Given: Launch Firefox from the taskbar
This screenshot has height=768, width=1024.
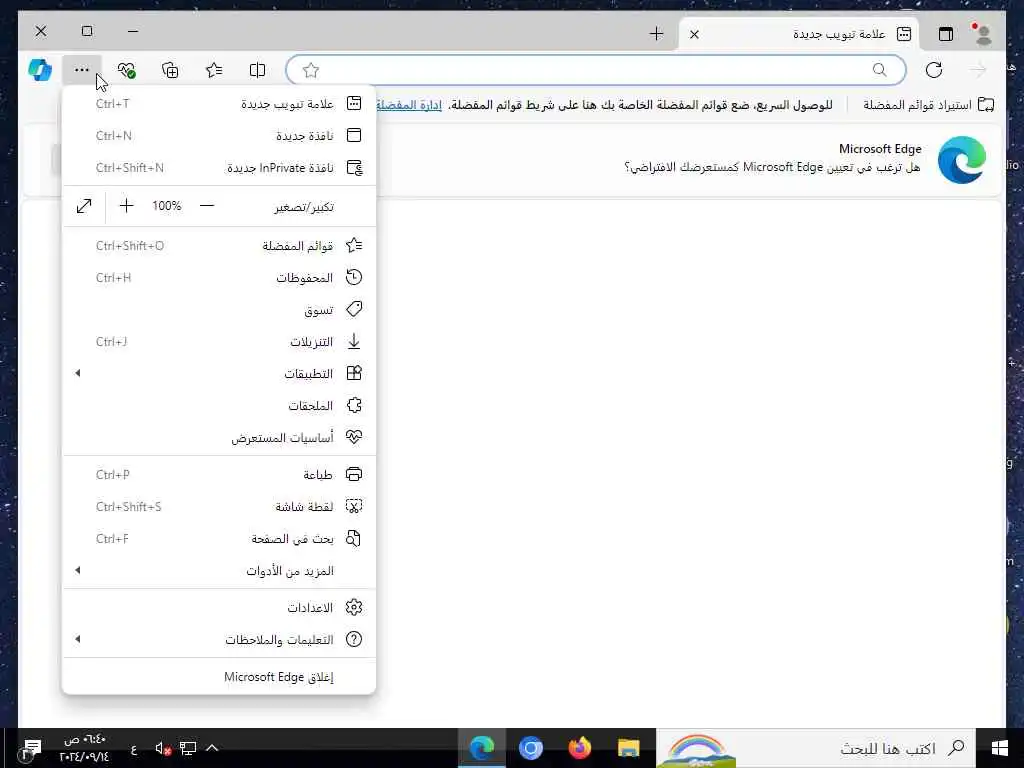Looking at the screenshot, I should tap(579, 748).
